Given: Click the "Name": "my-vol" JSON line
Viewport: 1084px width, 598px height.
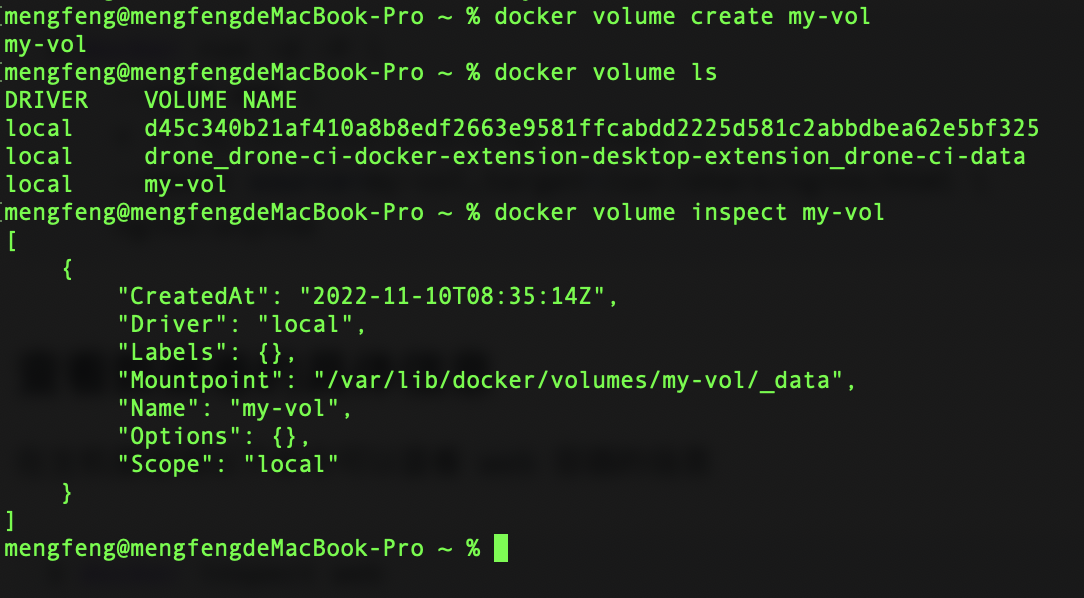Looking at the screenshot, I should point(235,408).
